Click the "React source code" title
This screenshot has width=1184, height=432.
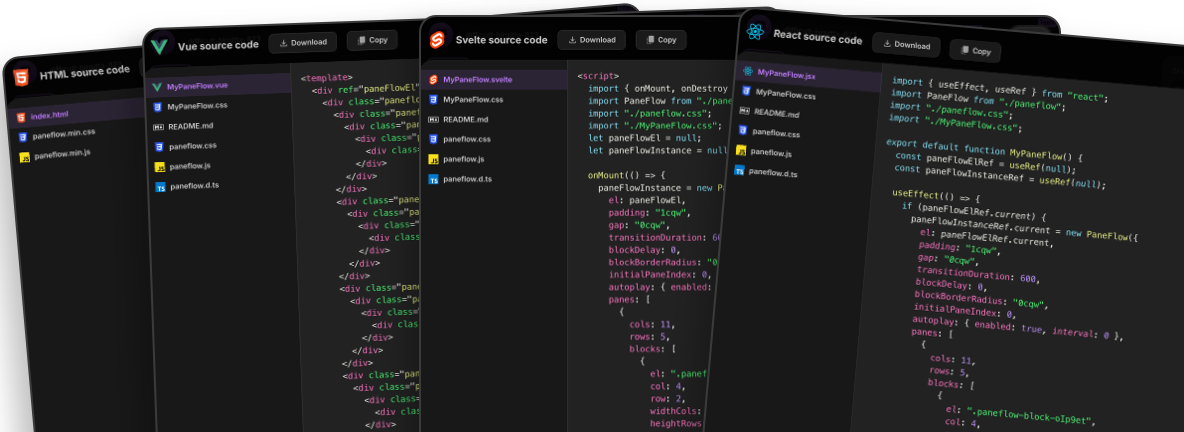tap(817, 37)
